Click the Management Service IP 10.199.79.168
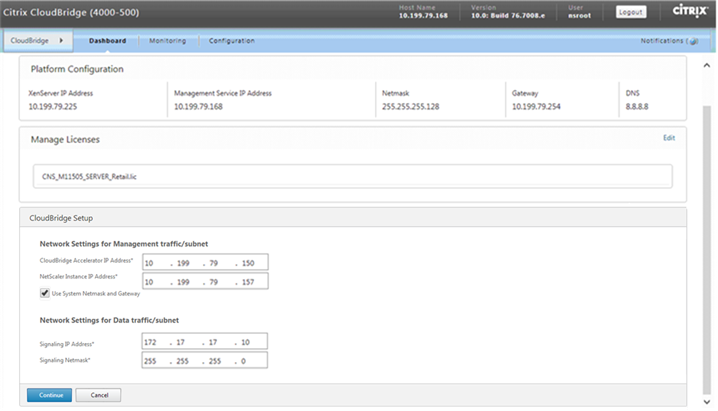The height and width of the screenshot is (411, 718). (198, 106)
